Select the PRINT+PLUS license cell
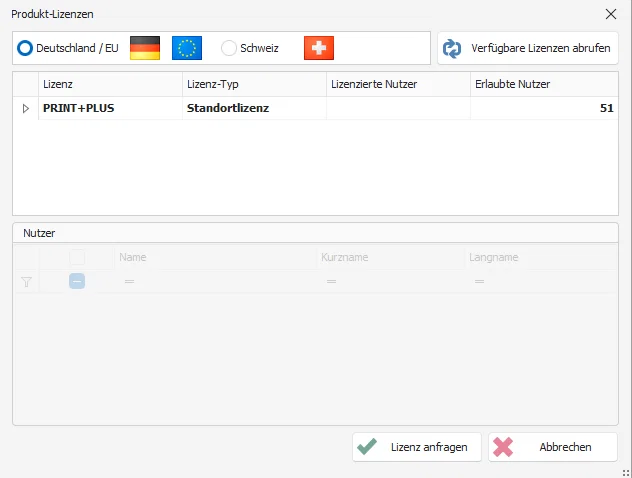The width and height of the screenshot is (632, 478). [x=110, y=108]
